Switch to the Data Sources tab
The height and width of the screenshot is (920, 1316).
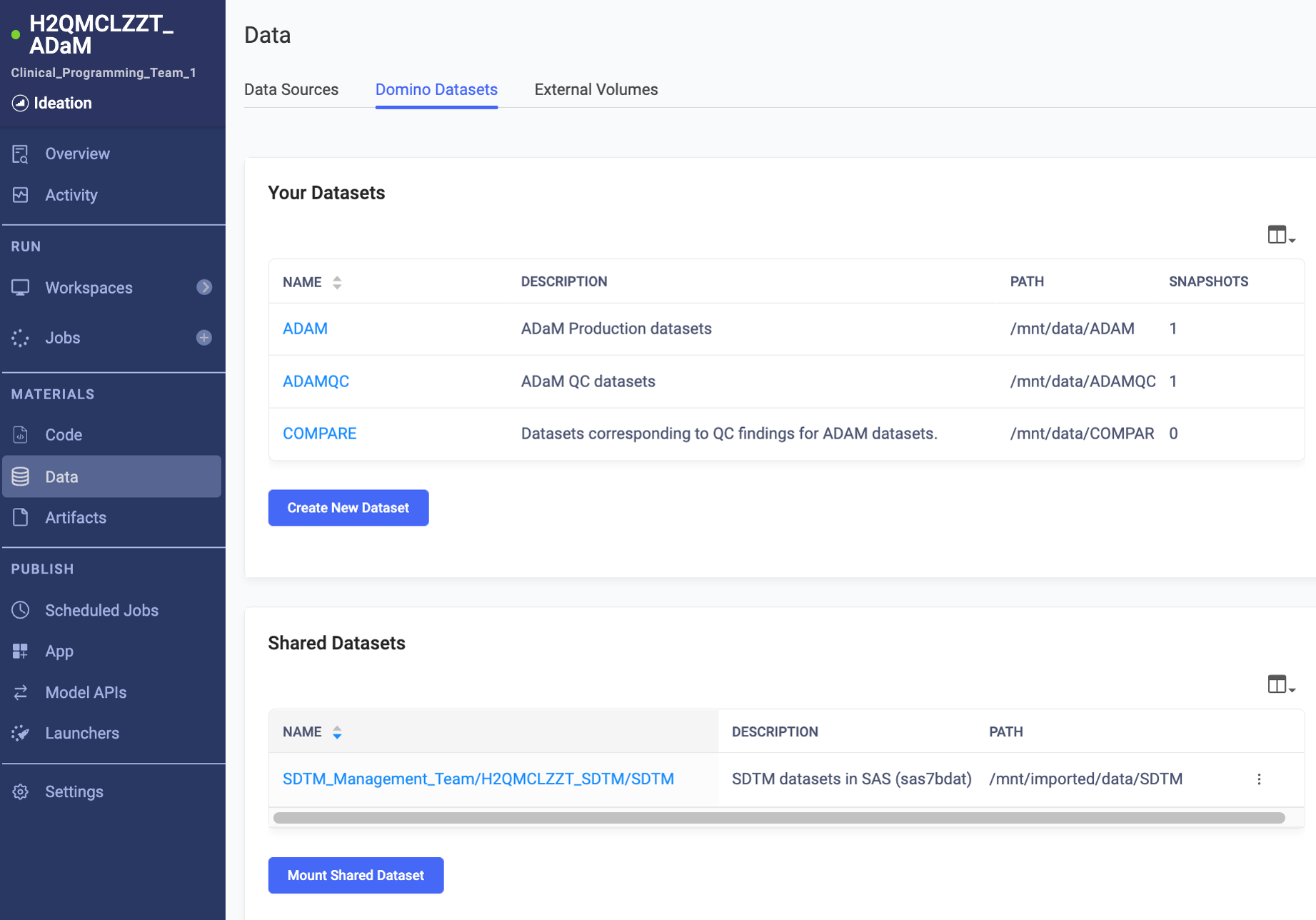coord(291,89)
